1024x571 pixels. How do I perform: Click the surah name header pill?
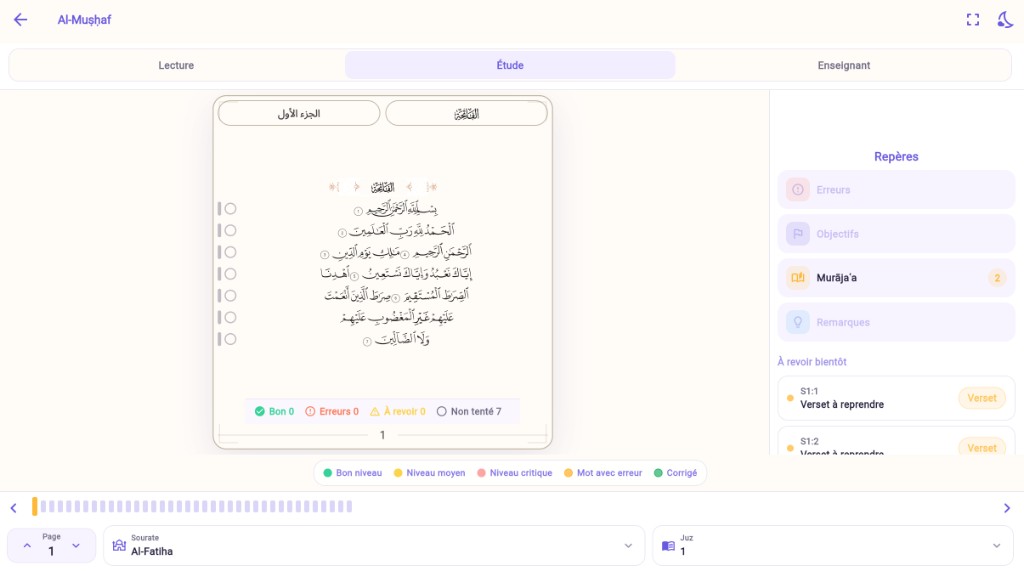click(x=466, y=113)
